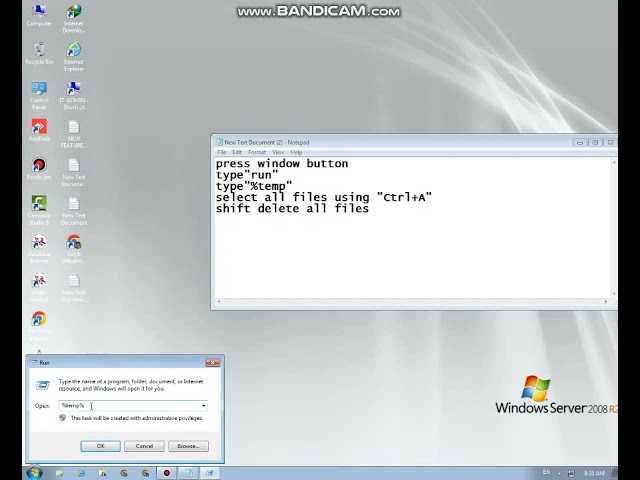The height and width of the screenshot is (480, 640).
Task: Open Notepad's File menu
Action: click(222, 152)
